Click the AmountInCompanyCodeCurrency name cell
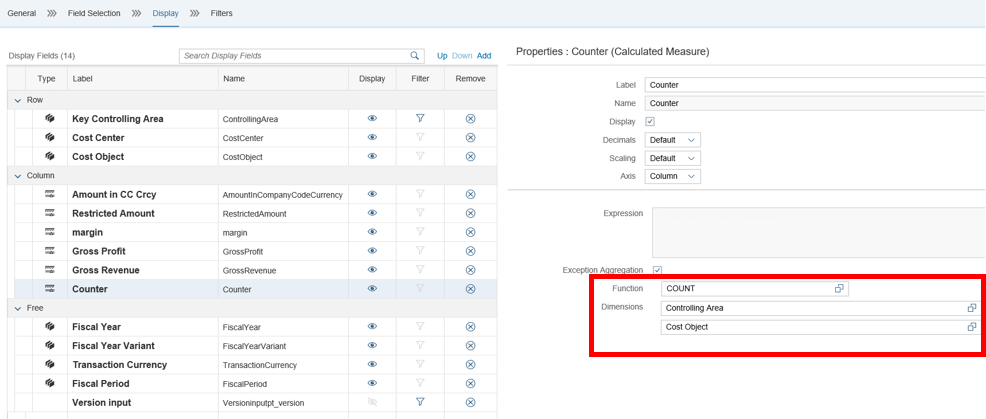Image resolution: width=986 pixels, height=419 pixels. coord(282,195)
